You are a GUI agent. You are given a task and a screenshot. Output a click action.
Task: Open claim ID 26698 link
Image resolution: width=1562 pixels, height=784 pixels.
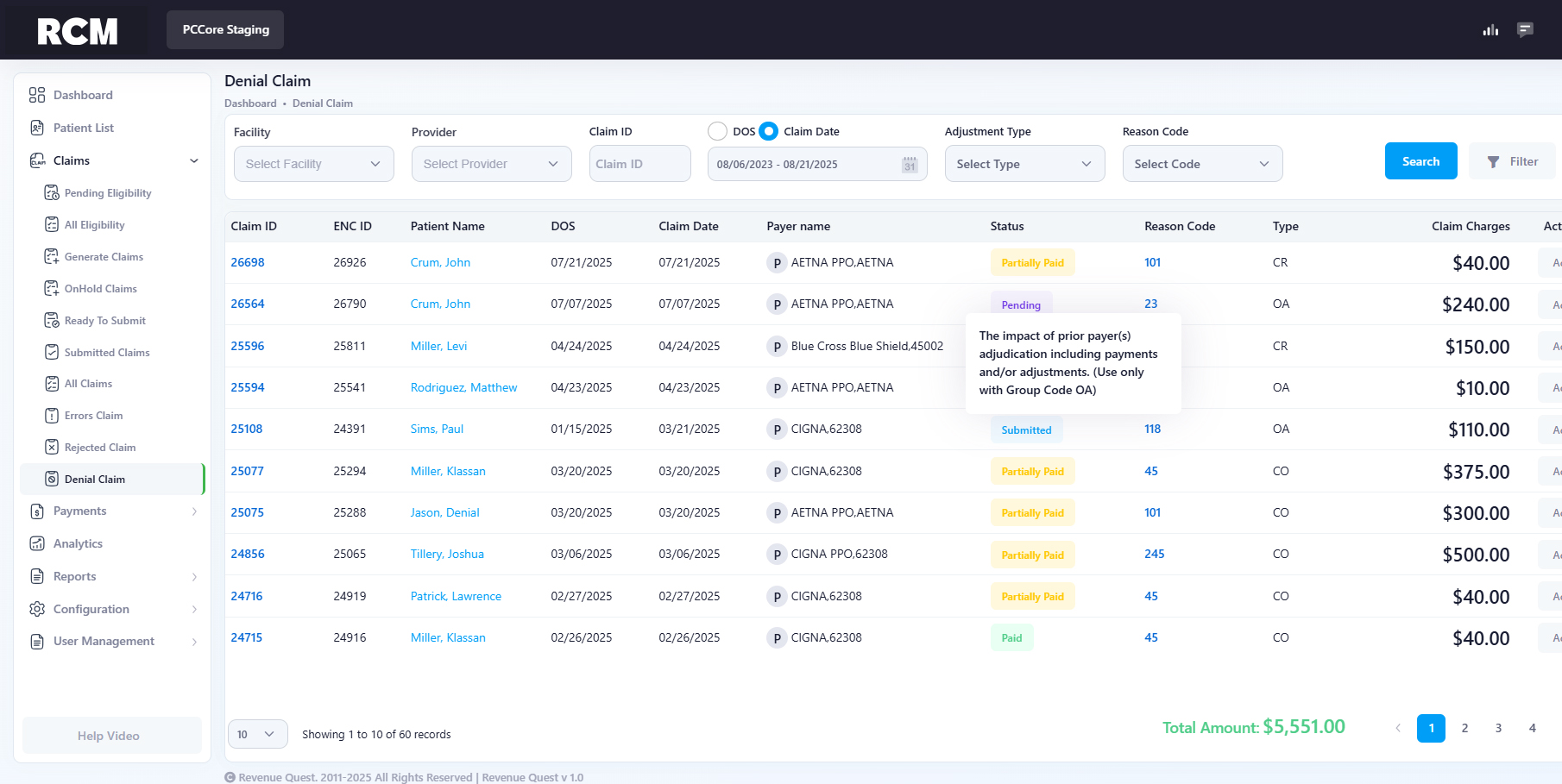point(248,263)
